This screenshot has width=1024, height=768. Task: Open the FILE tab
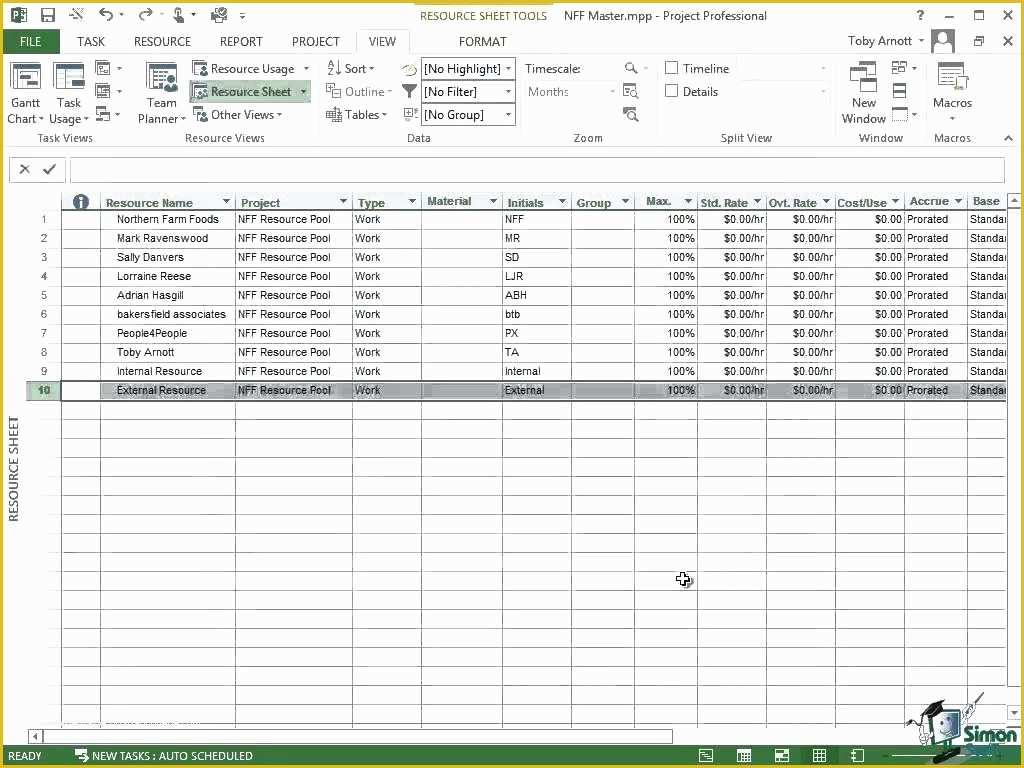pyautogui.click(x=31, y=42)
